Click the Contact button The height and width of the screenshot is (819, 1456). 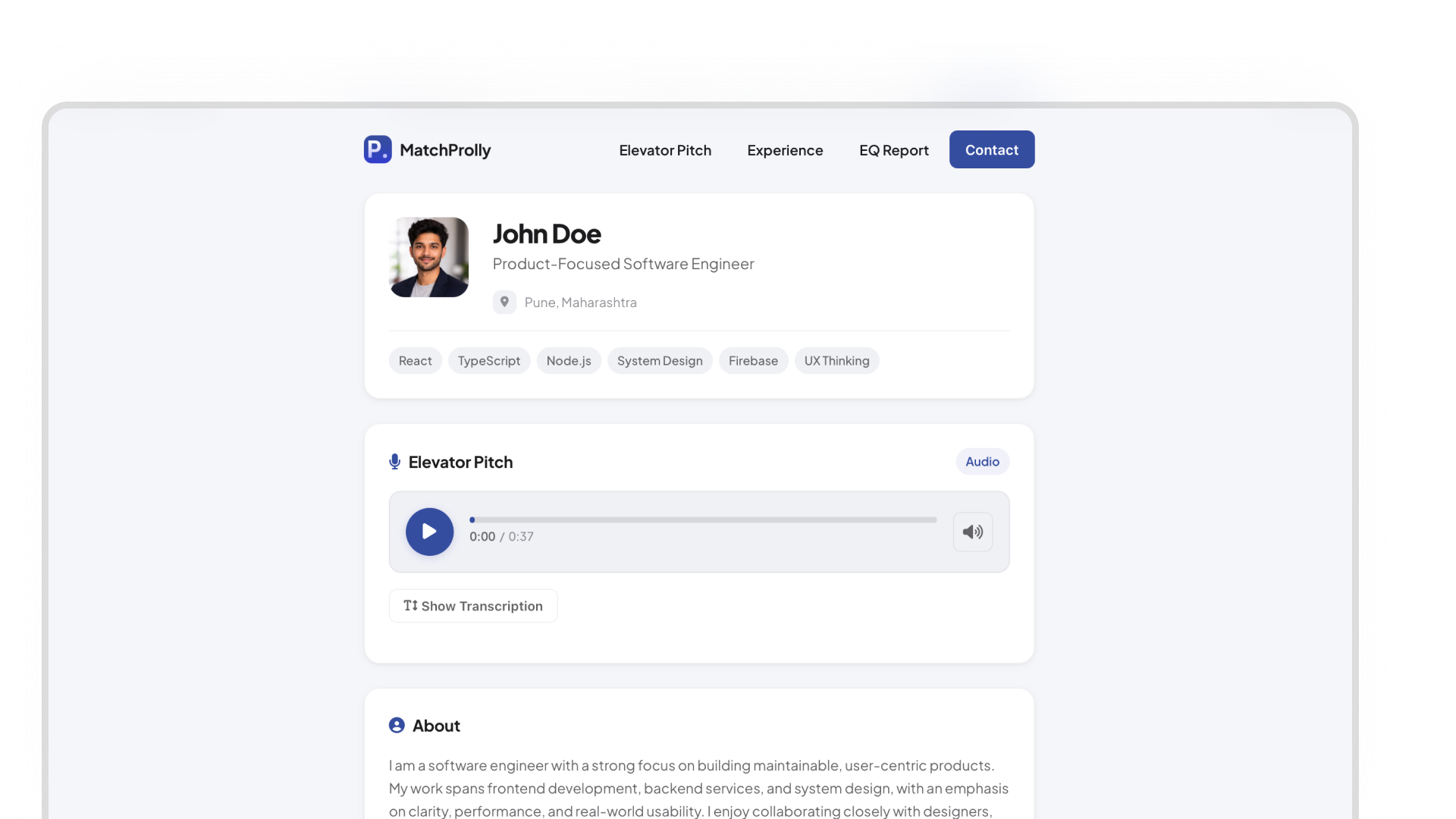(x=991, y=149)
